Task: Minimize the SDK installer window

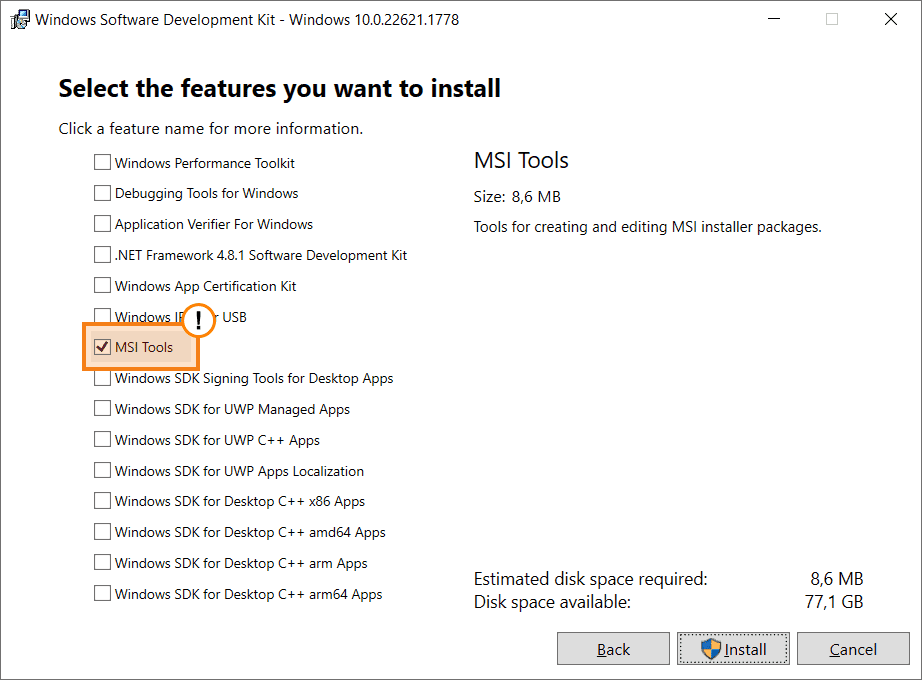Action: point(774,19)
